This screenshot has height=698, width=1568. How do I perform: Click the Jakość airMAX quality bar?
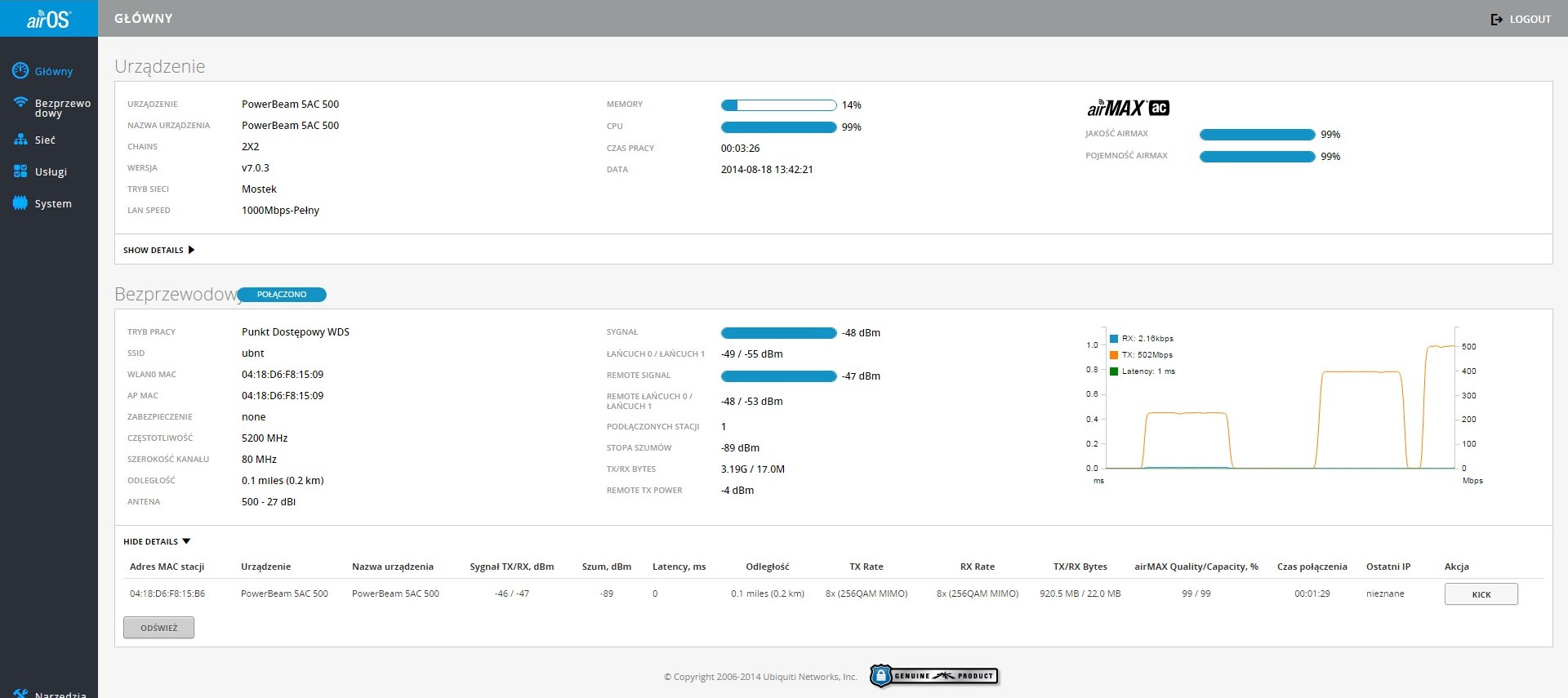(x=1257, y=134)
